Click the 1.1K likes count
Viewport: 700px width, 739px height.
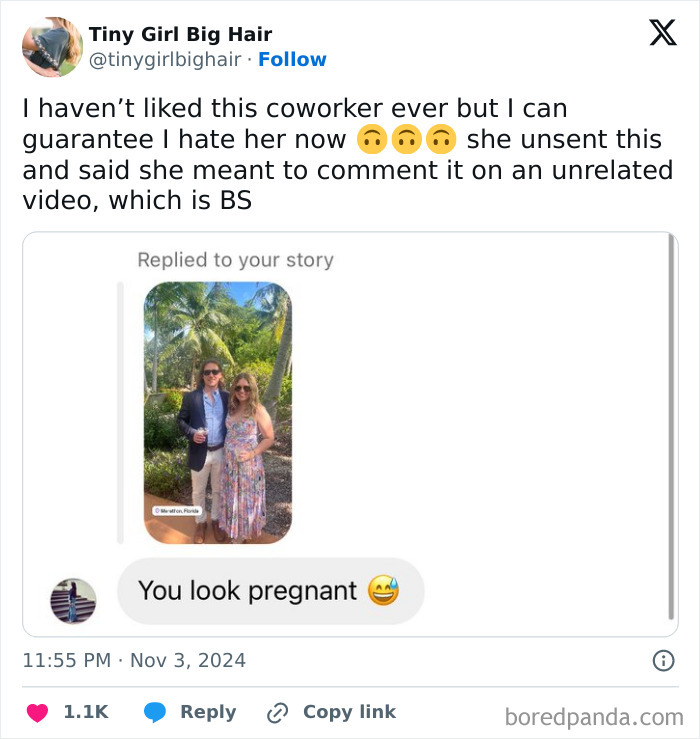[85, 712]
